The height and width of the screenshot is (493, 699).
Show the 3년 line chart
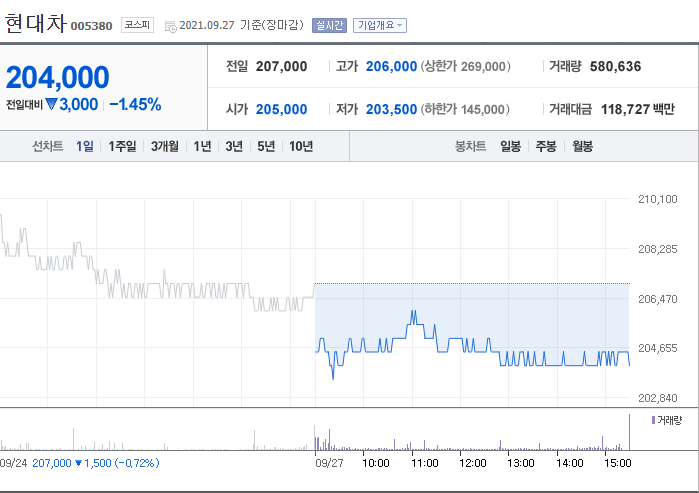(234, 146)
